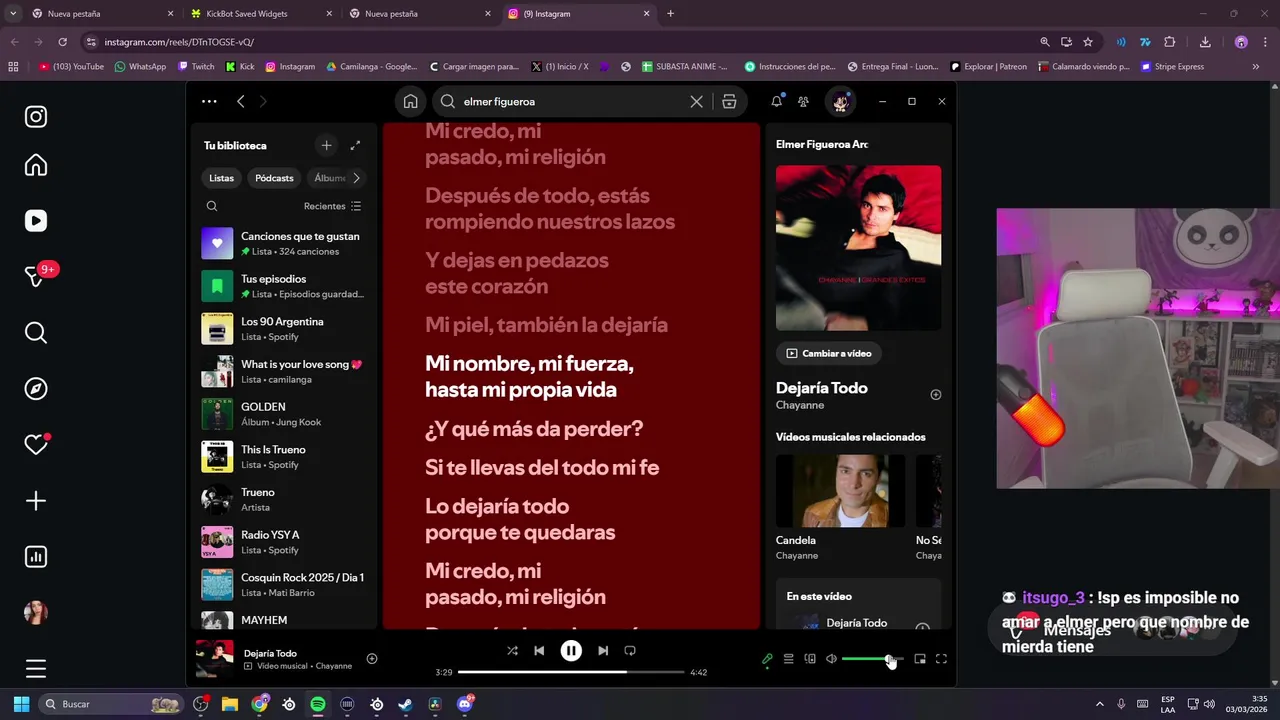This screenshot has height=720, width=1280.
Task: Click the Spotify search field
Action: click(x=570, y=101)
